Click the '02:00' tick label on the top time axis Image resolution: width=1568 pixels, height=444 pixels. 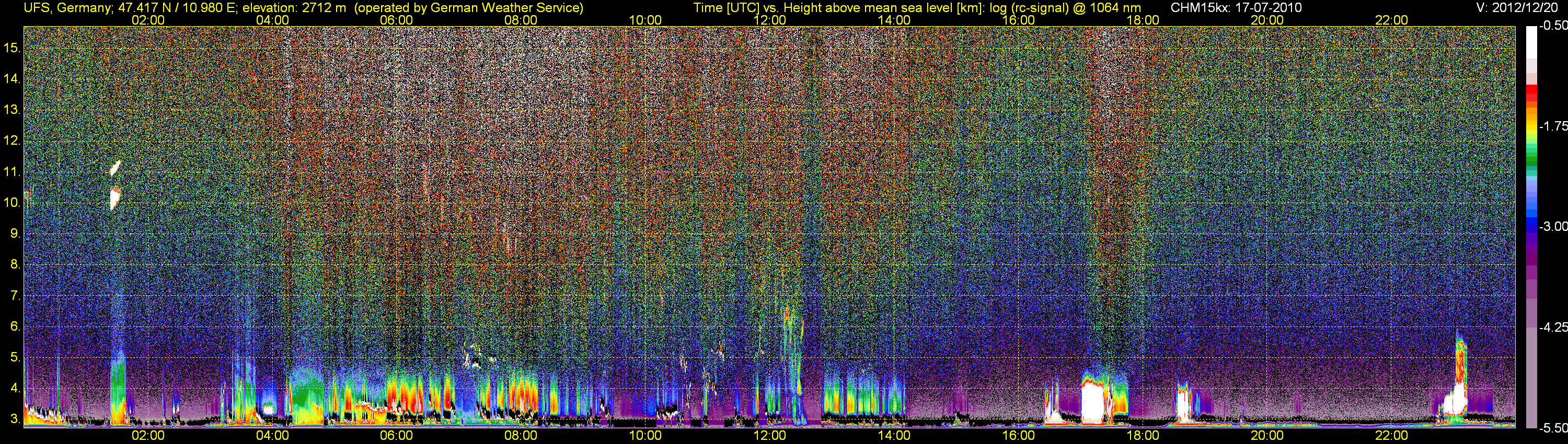click(148, 20)
